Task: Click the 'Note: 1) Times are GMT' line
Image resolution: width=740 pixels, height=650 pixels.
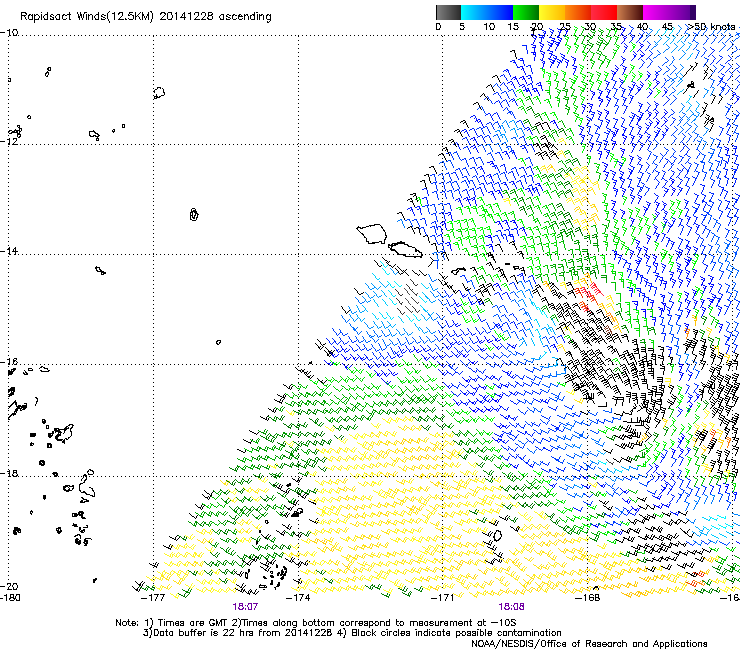Action: (315, 623)
